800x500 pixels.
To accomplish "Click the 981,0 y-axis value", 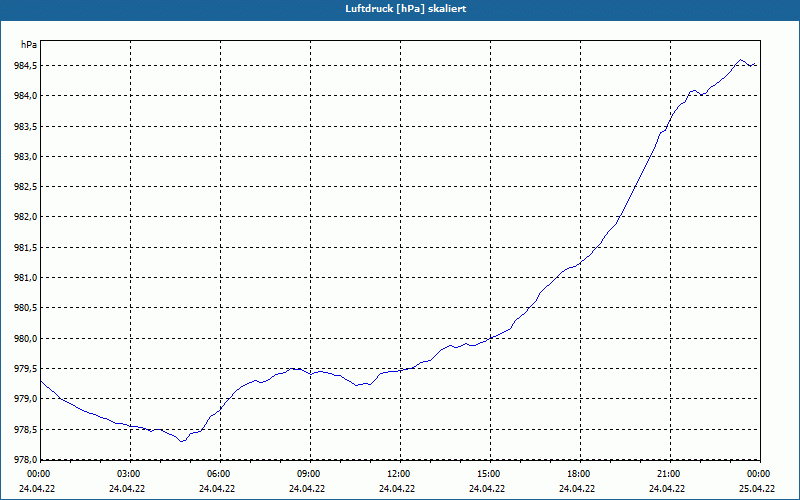I will (25, 278).
